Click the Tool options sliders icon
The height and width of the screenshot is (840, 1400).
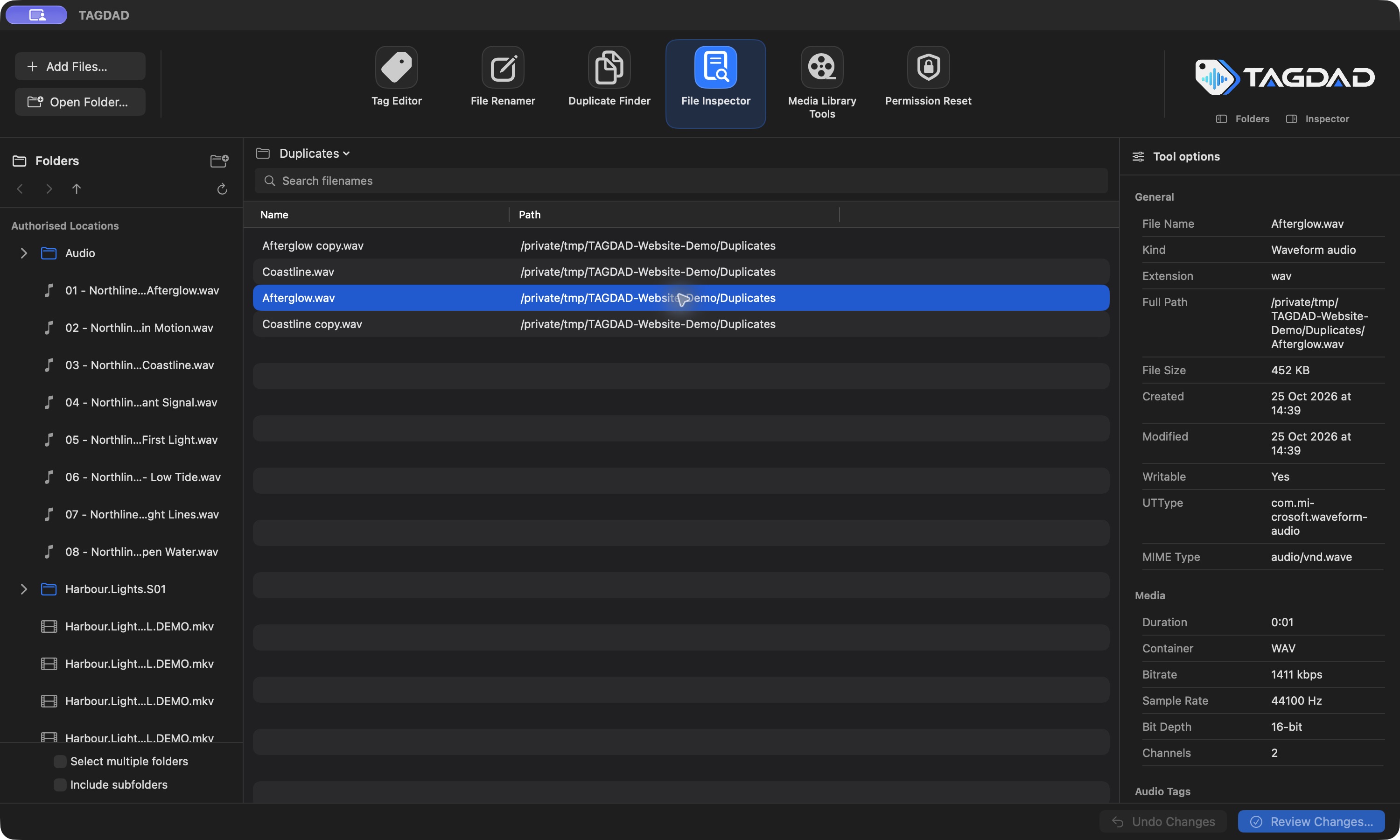tap(1138, 156)
